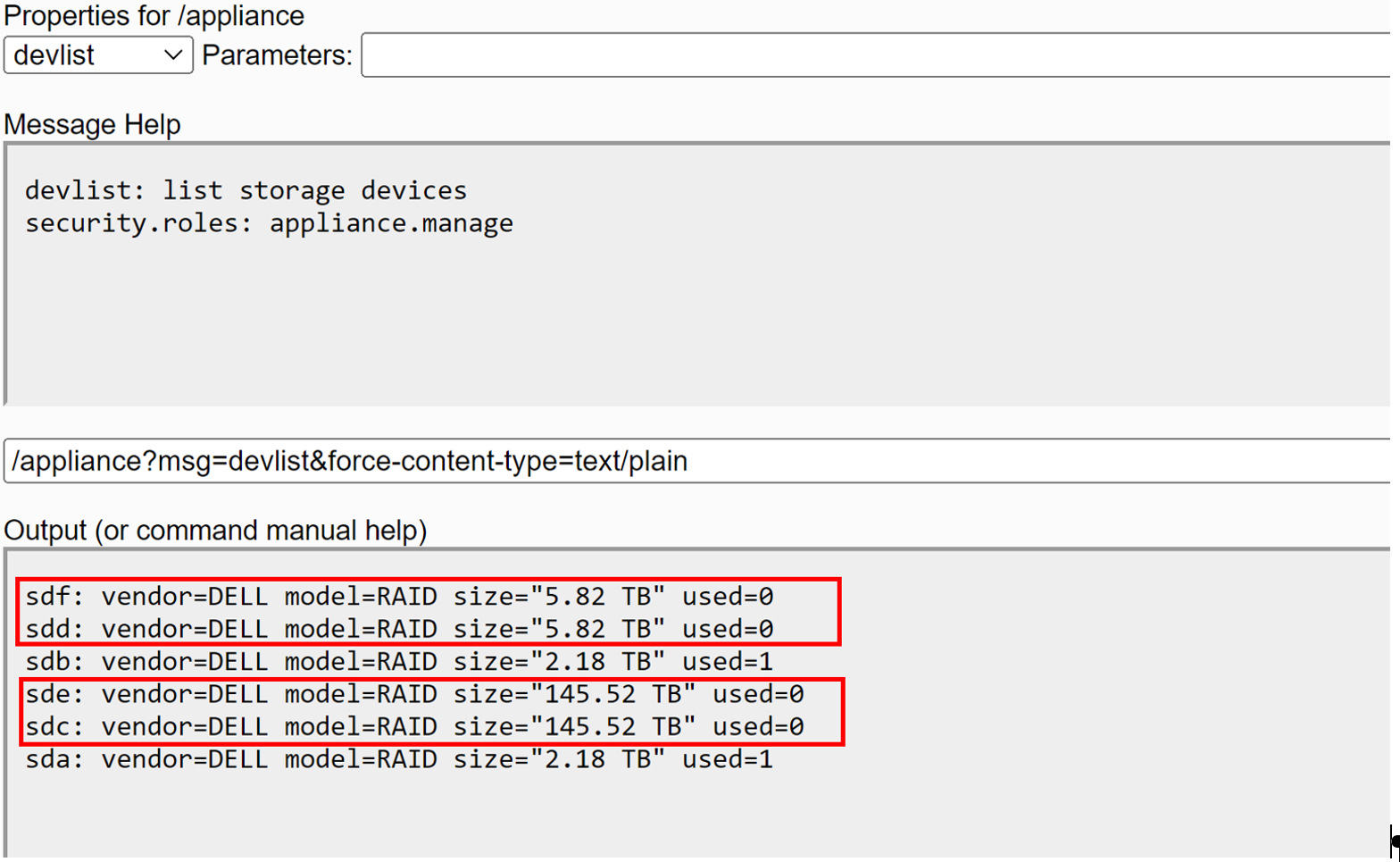This screenshot has height=862, width=1400.
Task: Click the sde device output line
Action: (x=414, y=694)
